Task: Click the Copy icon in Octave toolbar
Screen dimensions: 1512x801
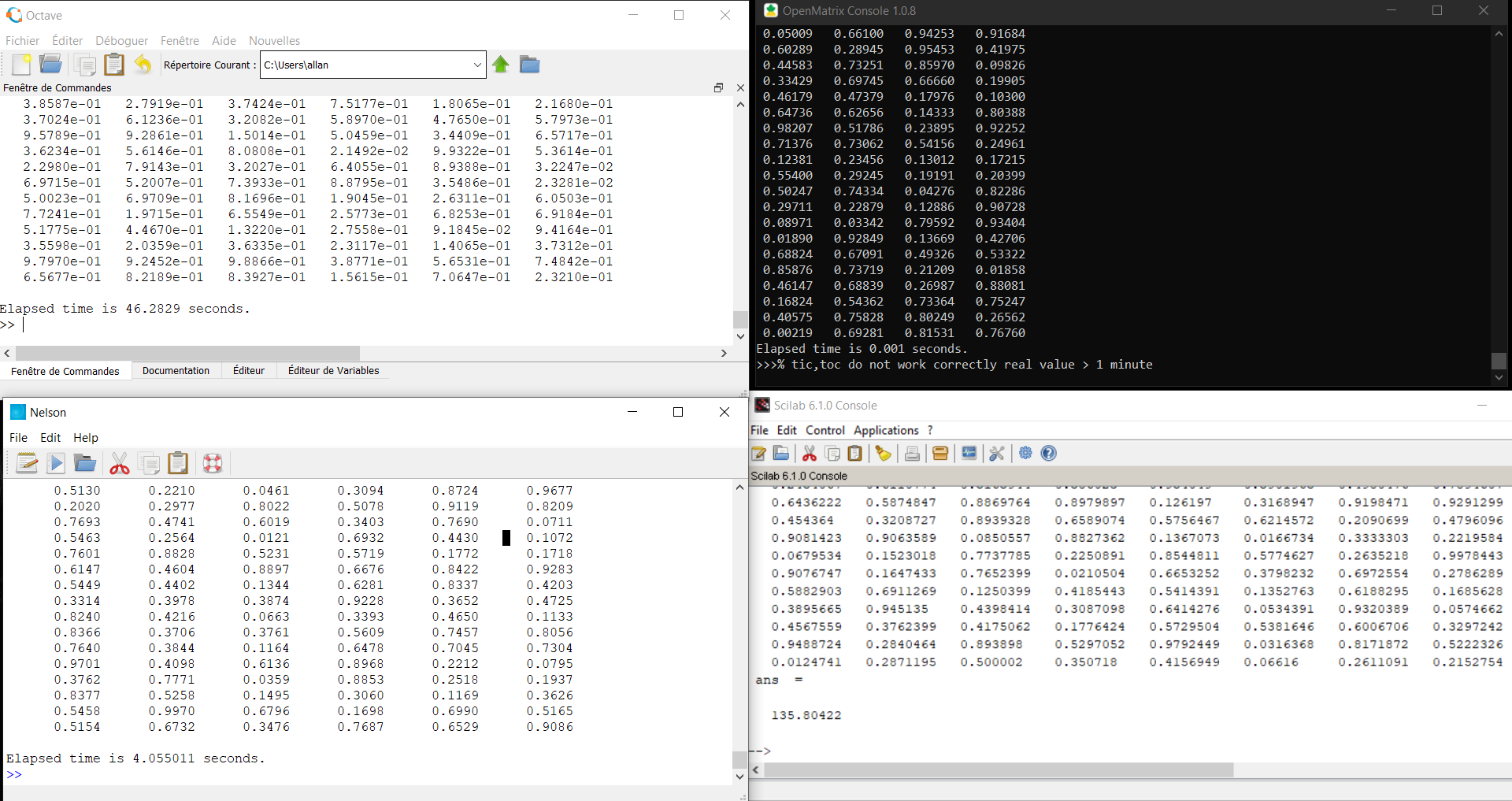Action: 85,65
